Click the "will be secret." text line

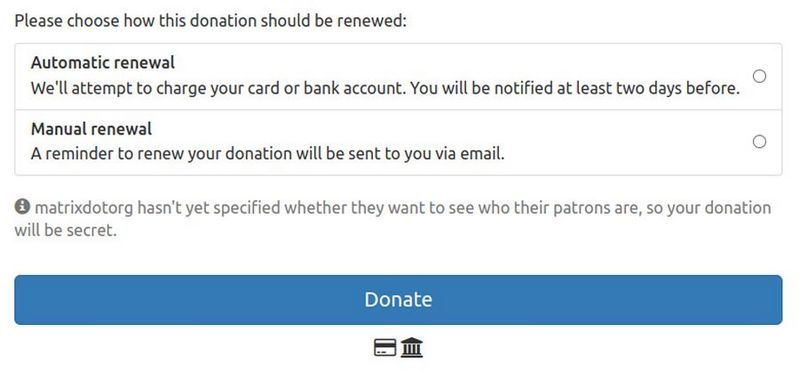click(65, 230)
